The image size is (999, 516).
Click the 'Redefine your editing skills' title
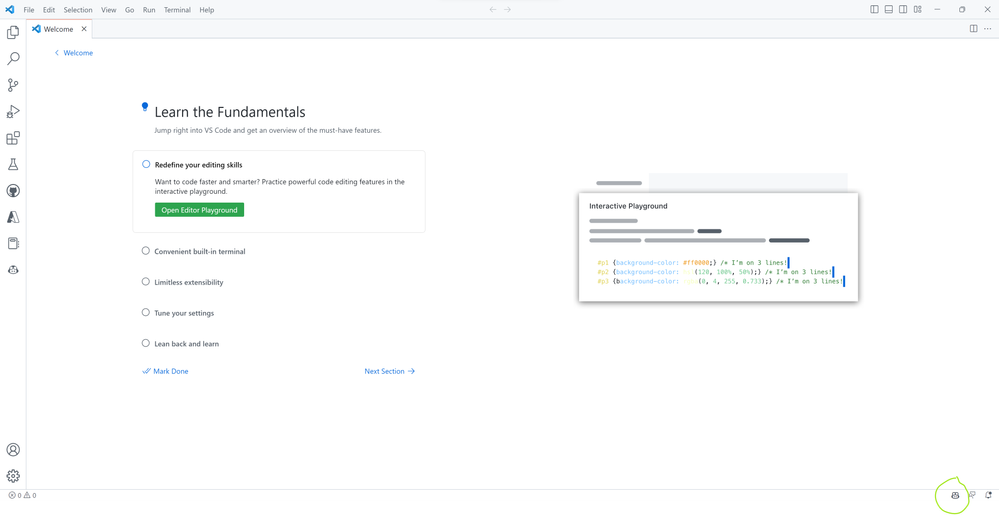coord(198,165)
